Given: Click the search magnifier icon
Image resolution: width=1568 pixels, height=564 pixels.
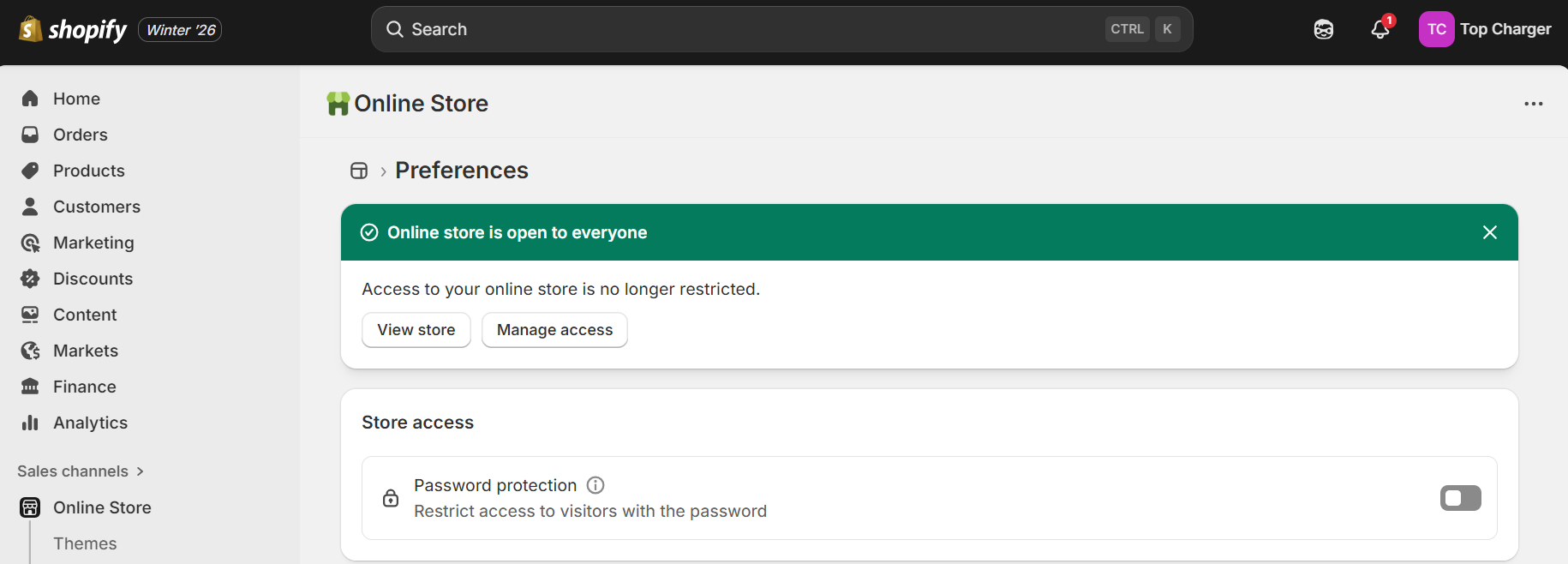Looking at the screenshot, I should coord(395,29).
